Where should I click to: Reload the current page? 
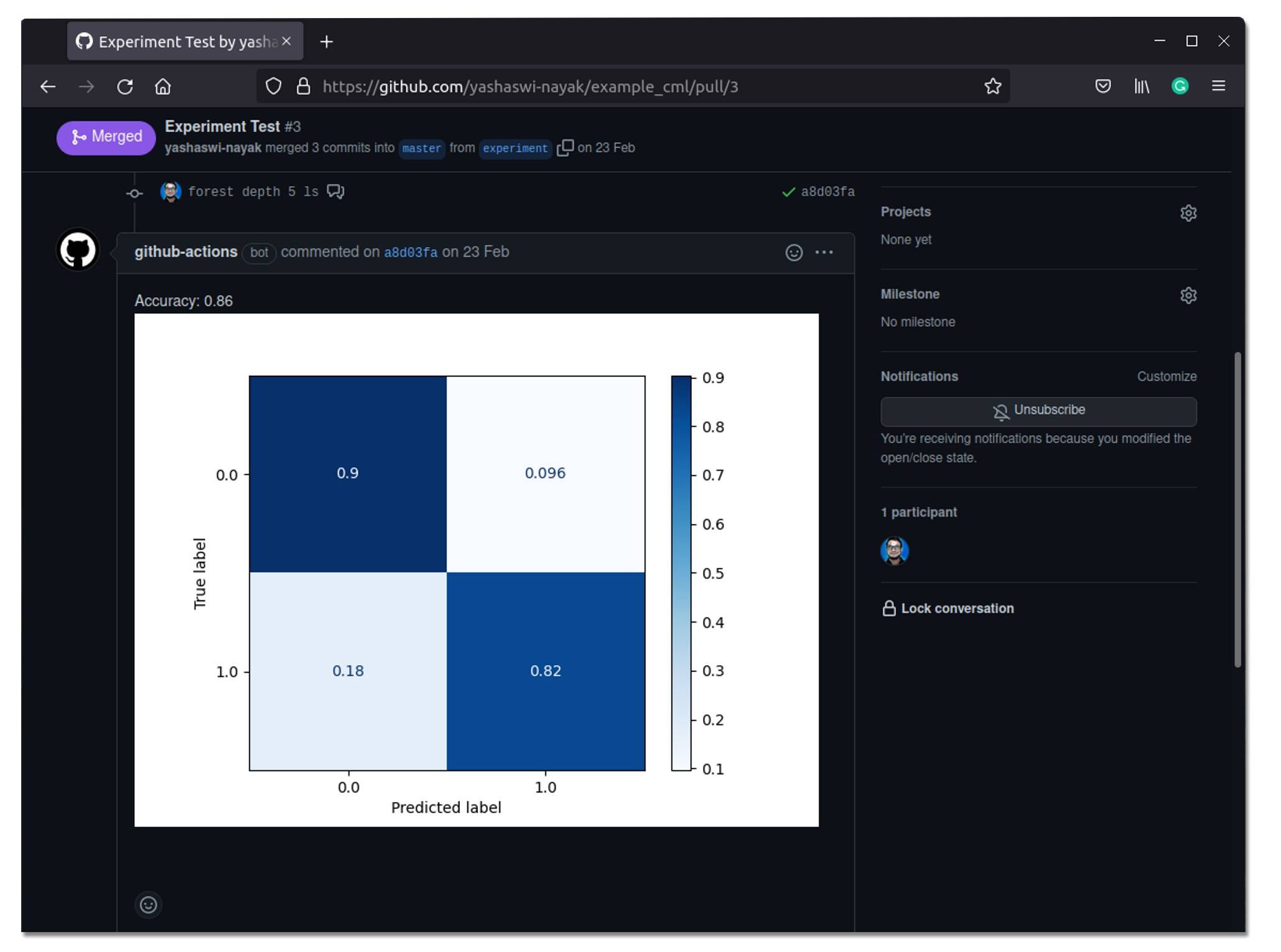(x=125, y=86)
